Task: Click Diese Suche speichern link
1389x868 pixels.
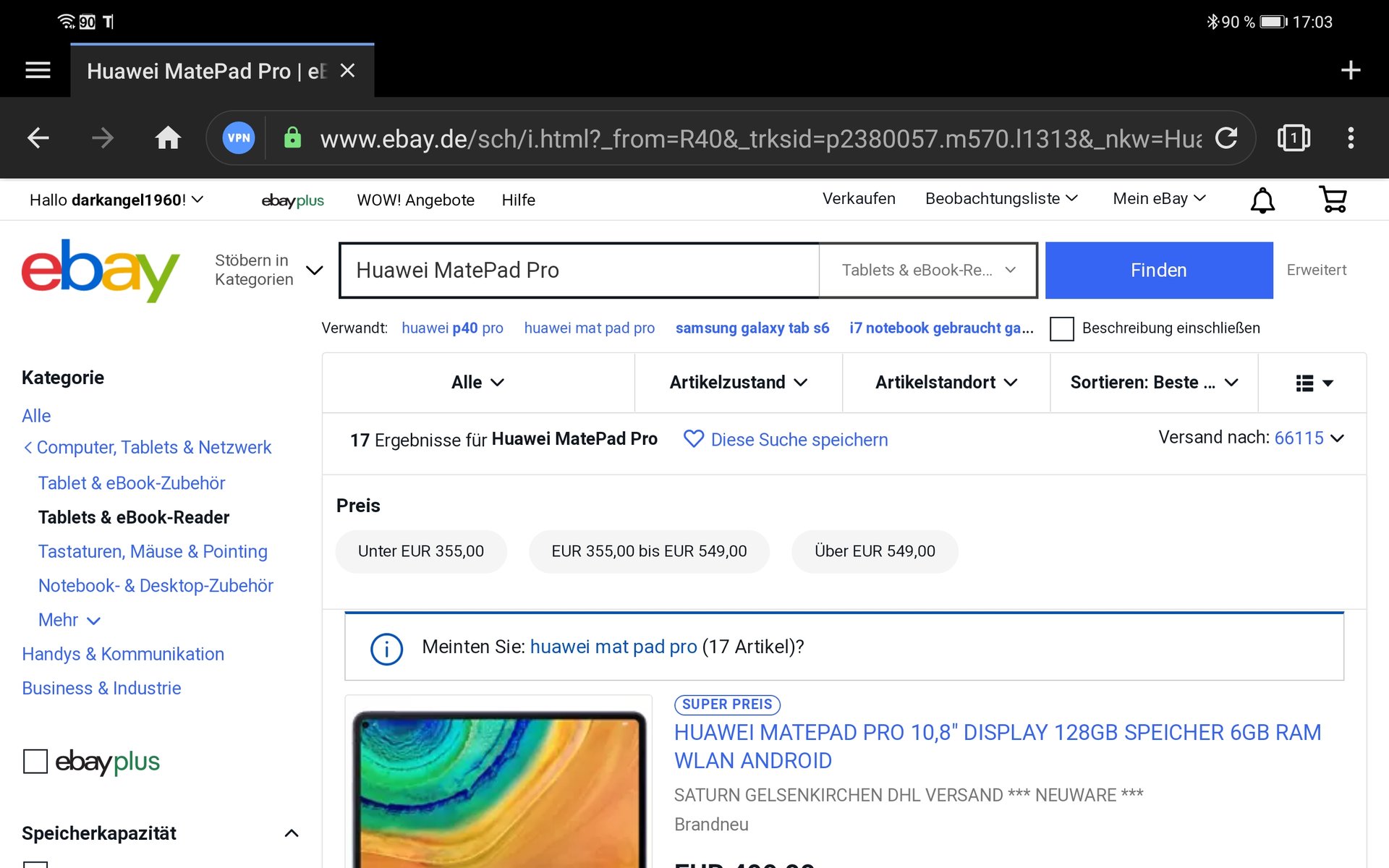Action: [x=799, y=440]
